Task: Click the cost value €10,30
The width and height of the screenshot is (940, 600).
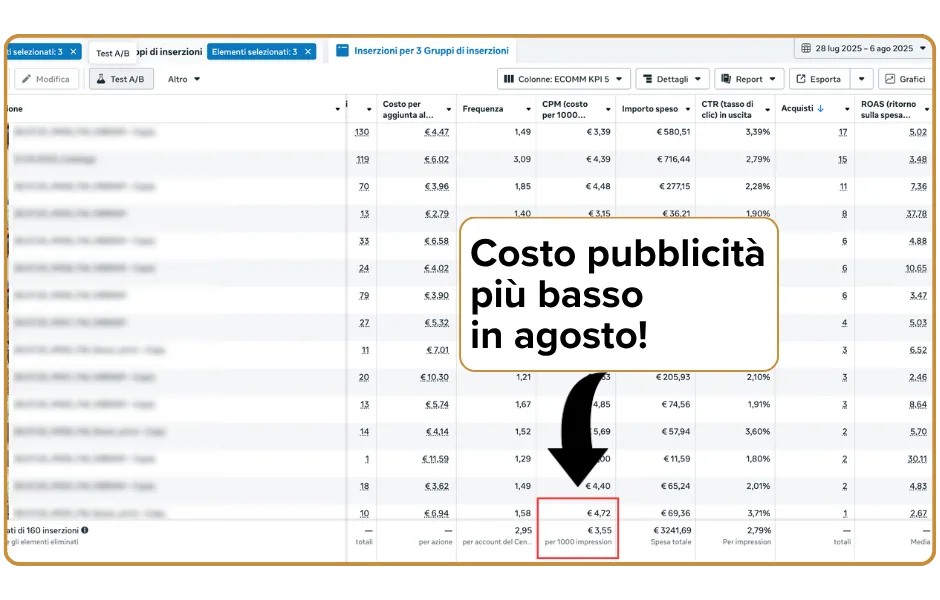Action: coord(435,378)
